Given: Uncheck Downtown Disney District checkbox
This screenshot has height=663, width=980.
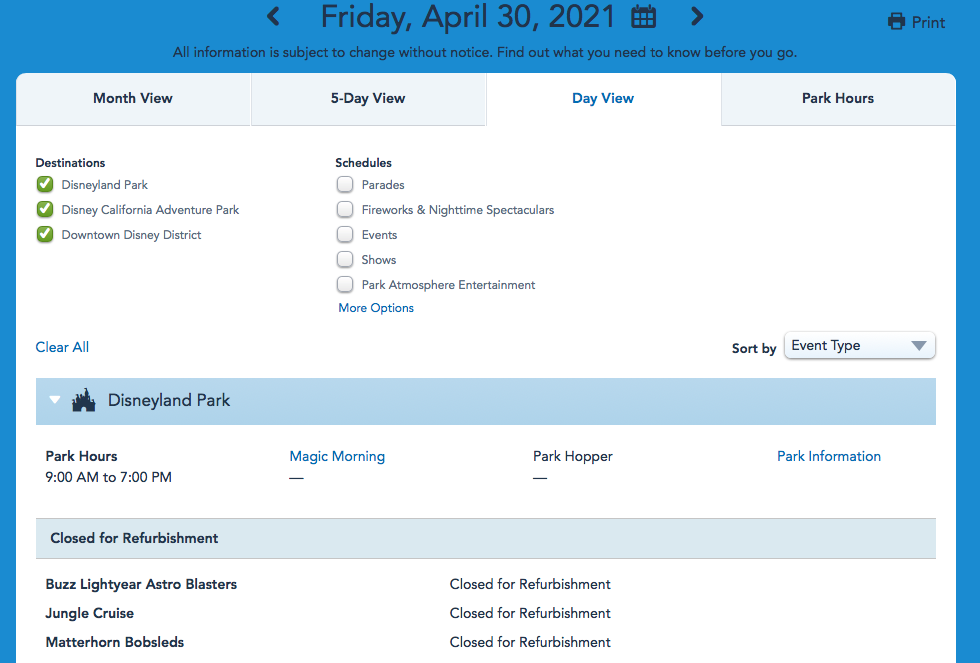Looking at the screenshot, I should tap(45, 234).
